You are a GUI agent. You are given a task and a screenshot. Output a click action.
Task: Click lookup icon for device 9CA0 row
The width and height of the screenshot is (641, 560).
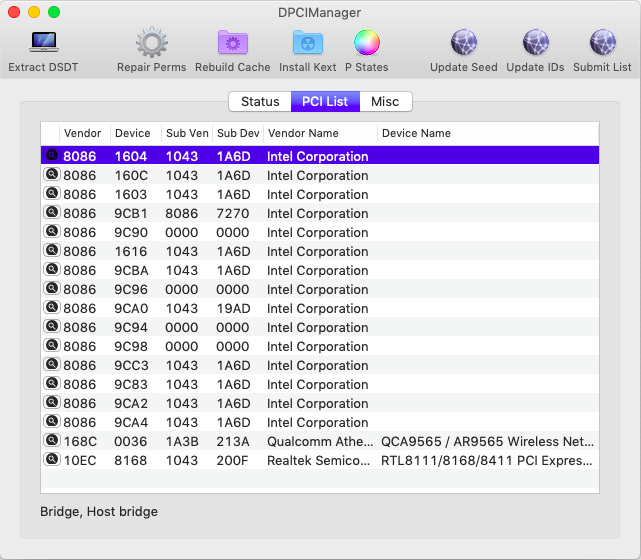(52, 307)
